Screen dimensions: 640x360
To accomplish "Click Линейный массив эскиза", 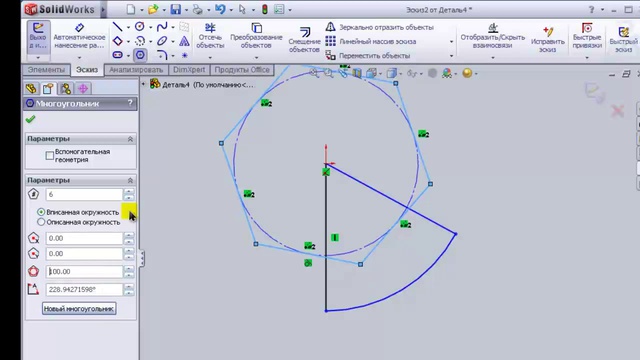I will (x=371, y=42).
